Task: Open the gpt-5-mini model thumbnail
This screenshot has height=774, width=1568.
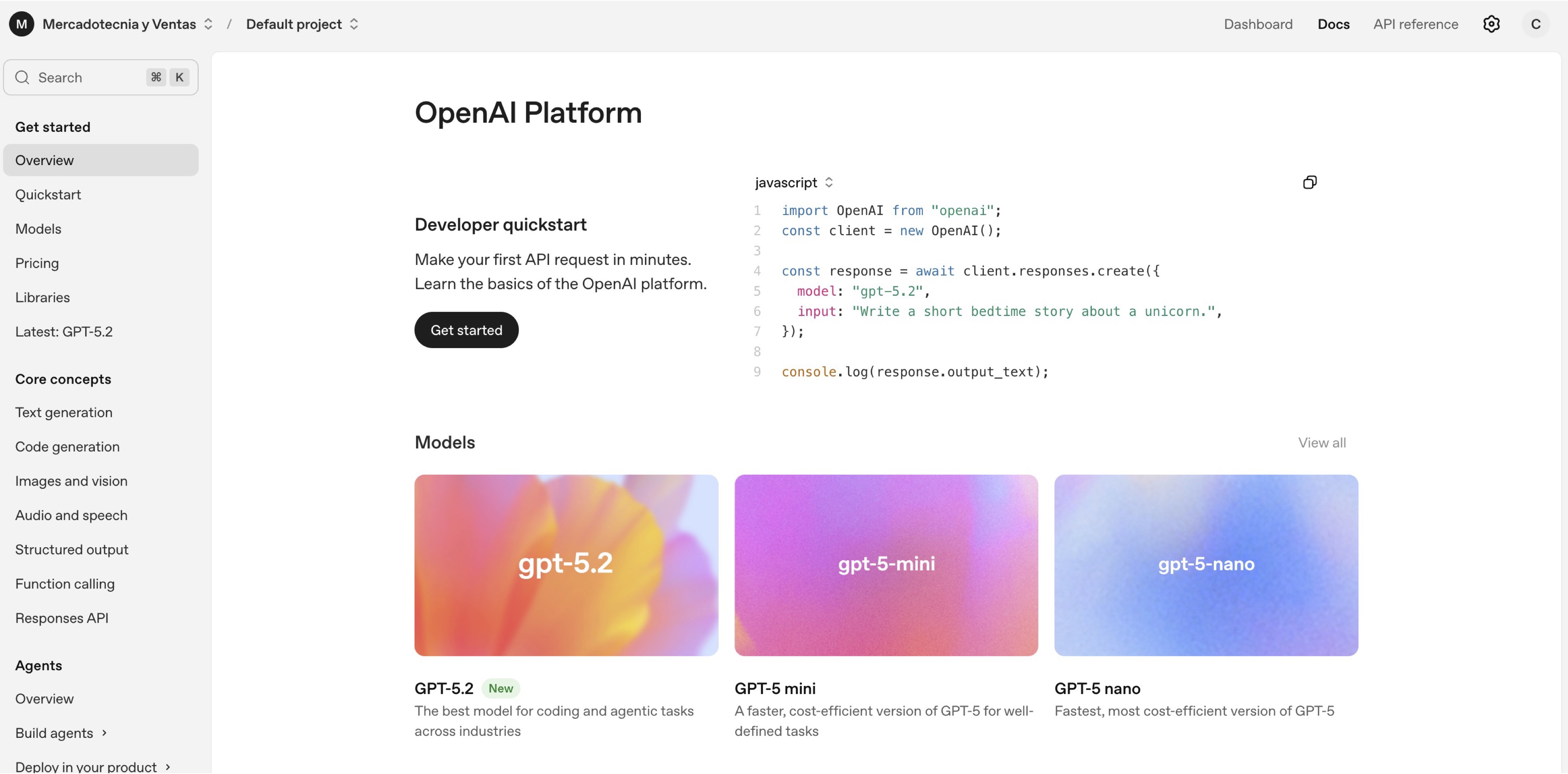Action: [886, 565]
